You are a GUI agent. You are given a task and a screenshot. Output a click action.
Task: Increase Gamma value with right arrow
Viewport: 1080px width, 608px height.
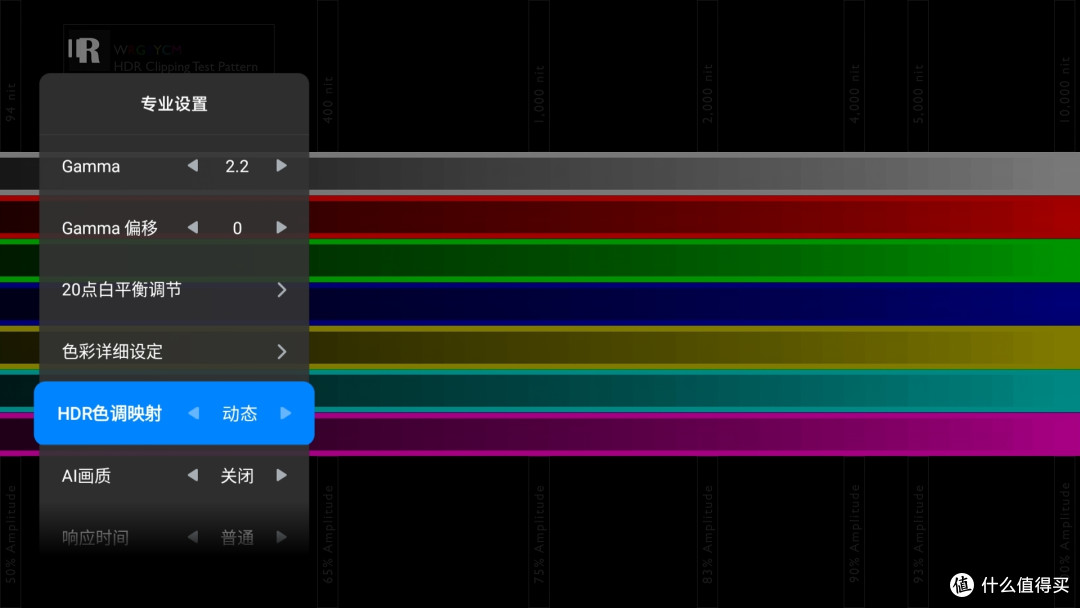pos(281,166)
